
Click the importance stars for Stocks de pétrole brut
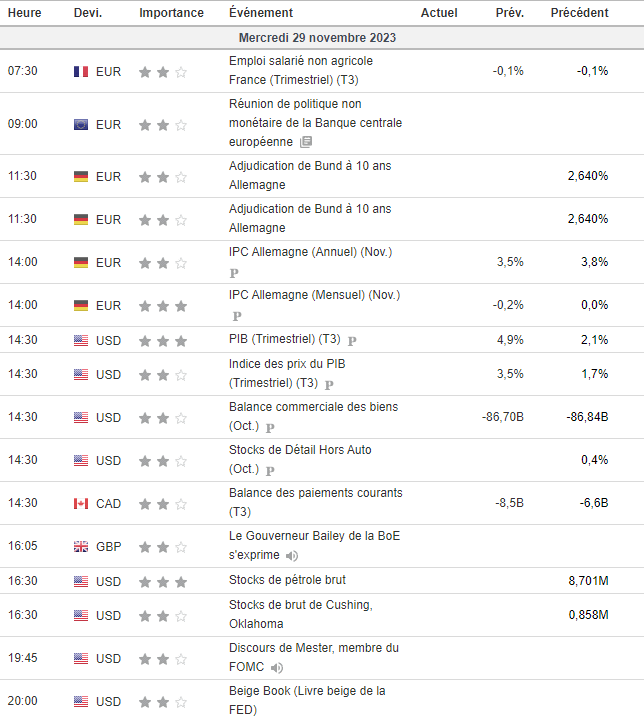point(163,582)
